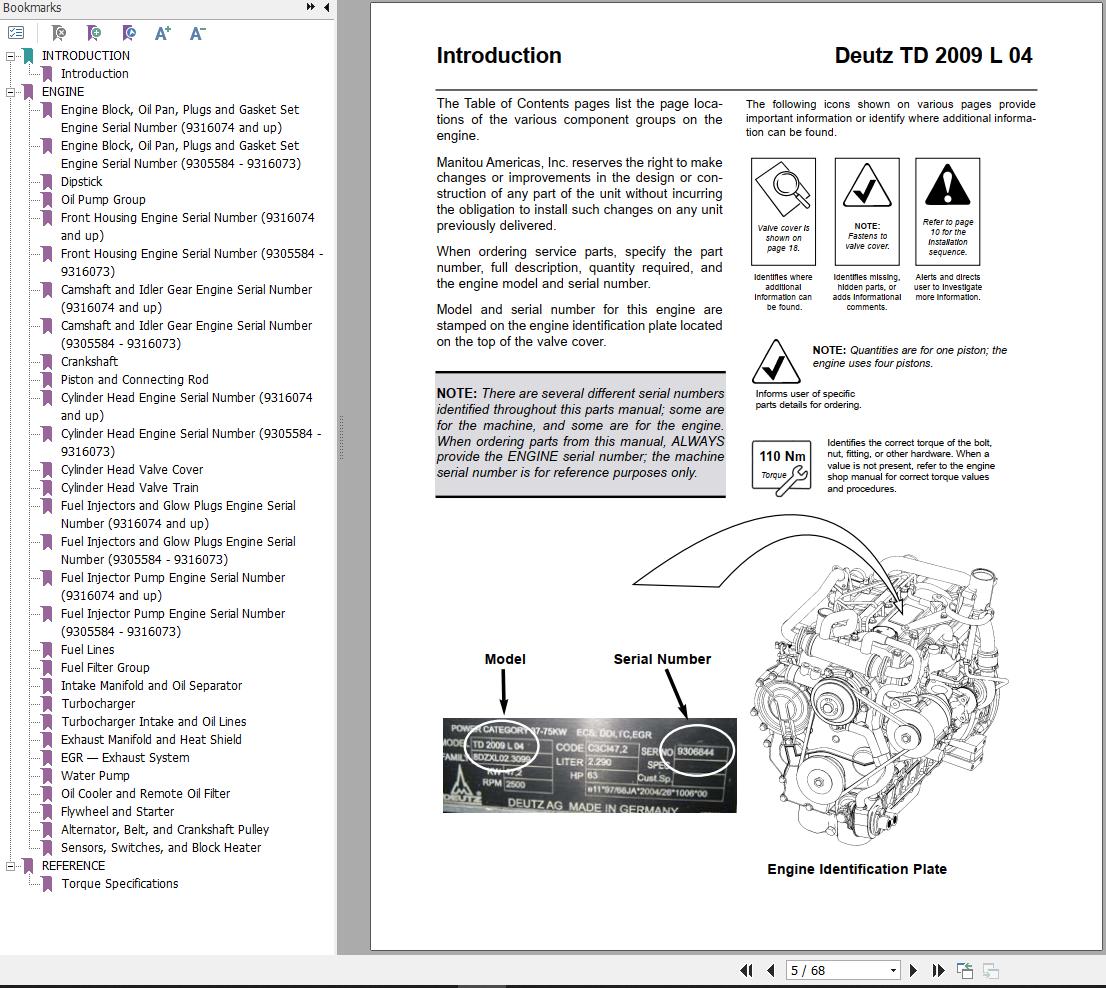Jump to first page with skip-back control

746,970
